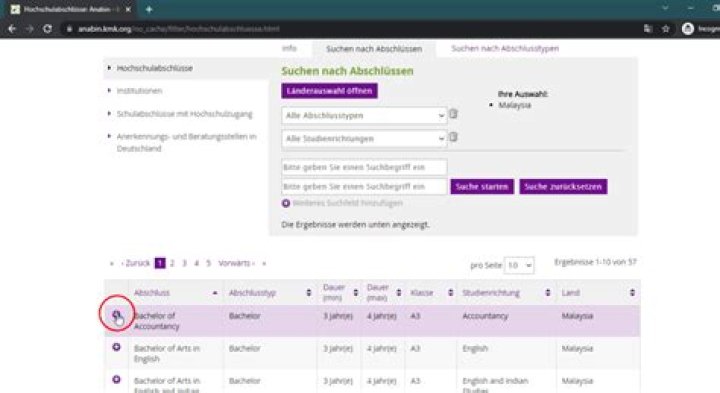The height and width of the screenshot is (393, 720).
Task: Click plus icon to add another search field
Action: pyautogui.click(x=286, y=203)
